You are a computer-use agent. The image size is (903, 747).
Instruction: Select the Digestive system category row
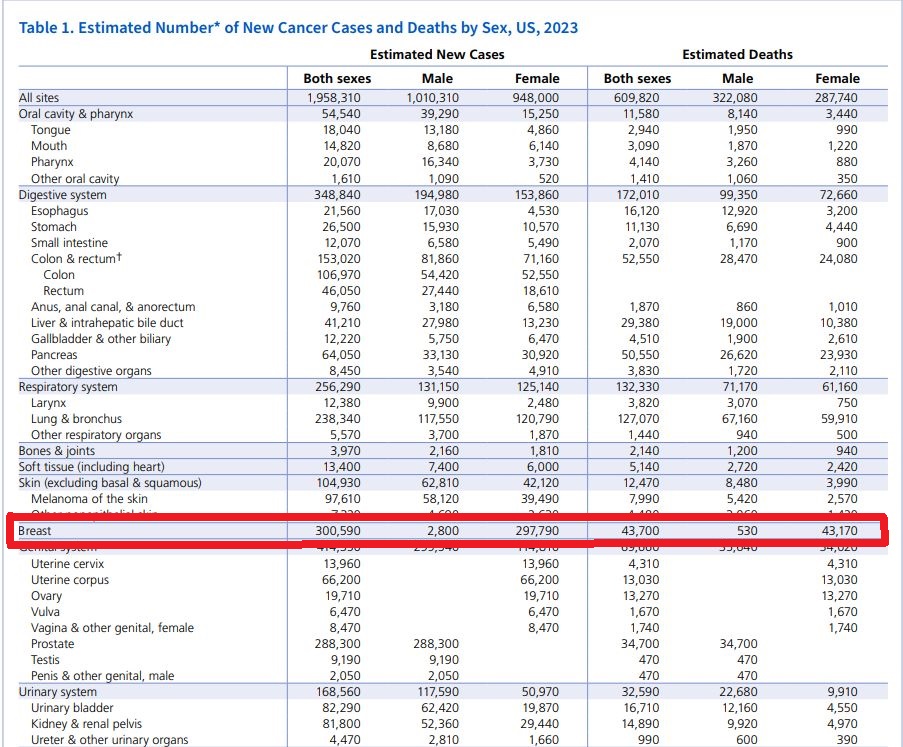pyautogui.click(x=62, y=195)
